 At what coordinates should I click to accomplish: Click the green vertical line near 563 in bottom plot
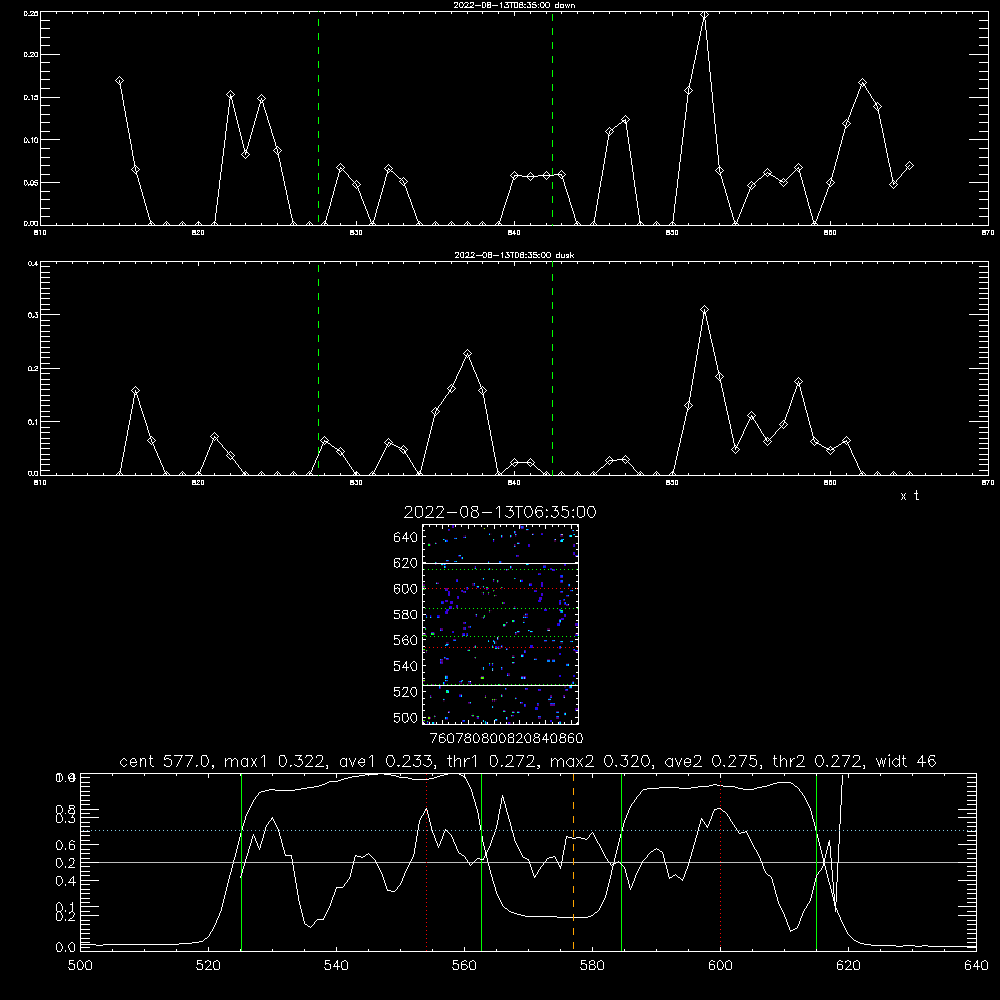[482, 862]
